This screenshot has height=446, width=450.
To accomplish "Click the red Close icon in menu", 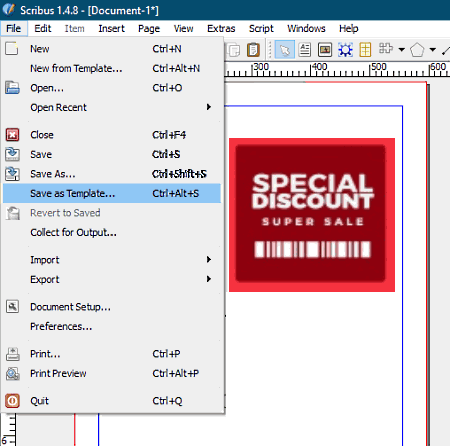I will pos(12,135).
